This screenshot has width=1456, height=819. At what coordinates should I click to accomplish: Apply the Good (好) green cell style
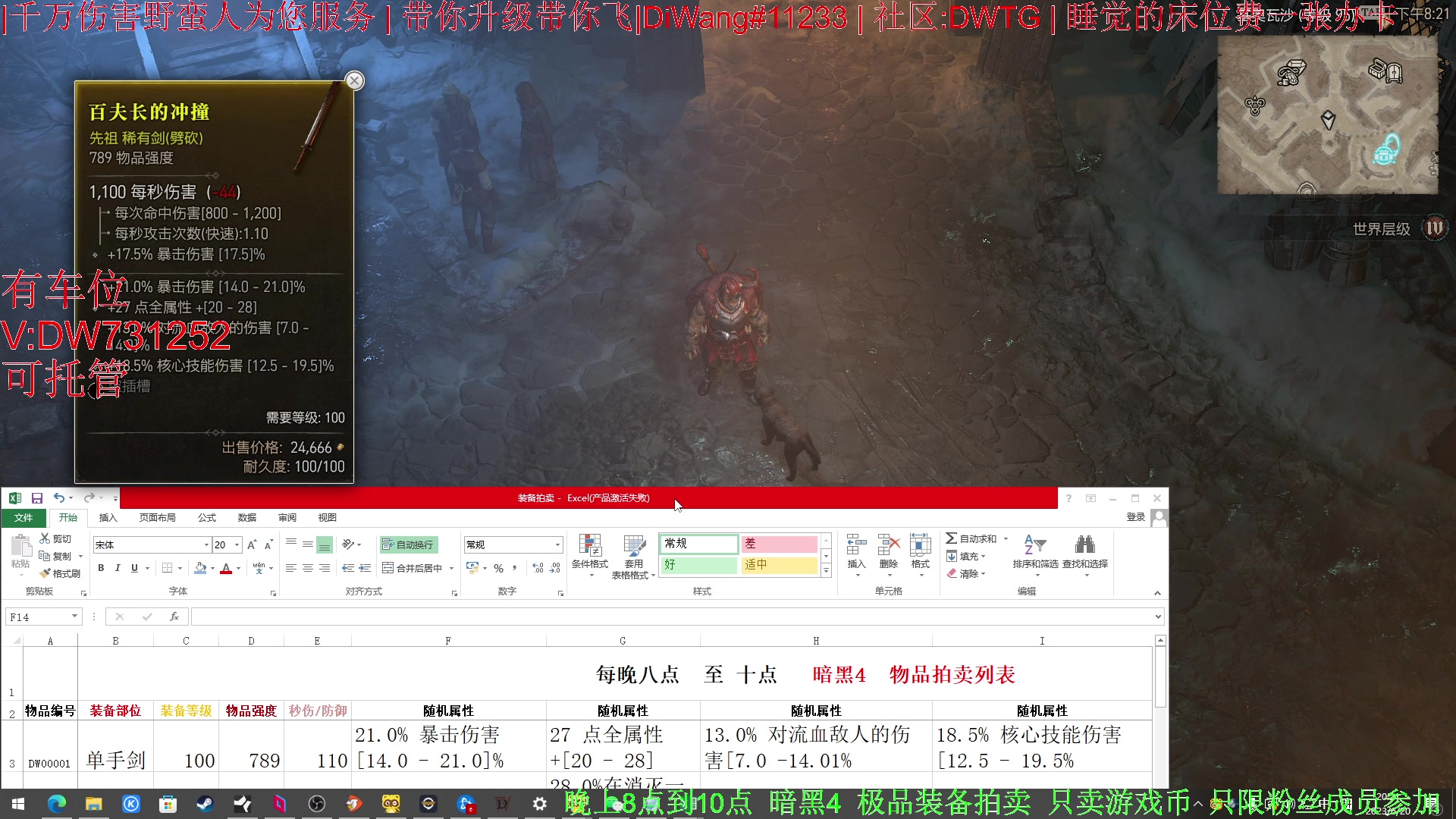coord(698,565)
